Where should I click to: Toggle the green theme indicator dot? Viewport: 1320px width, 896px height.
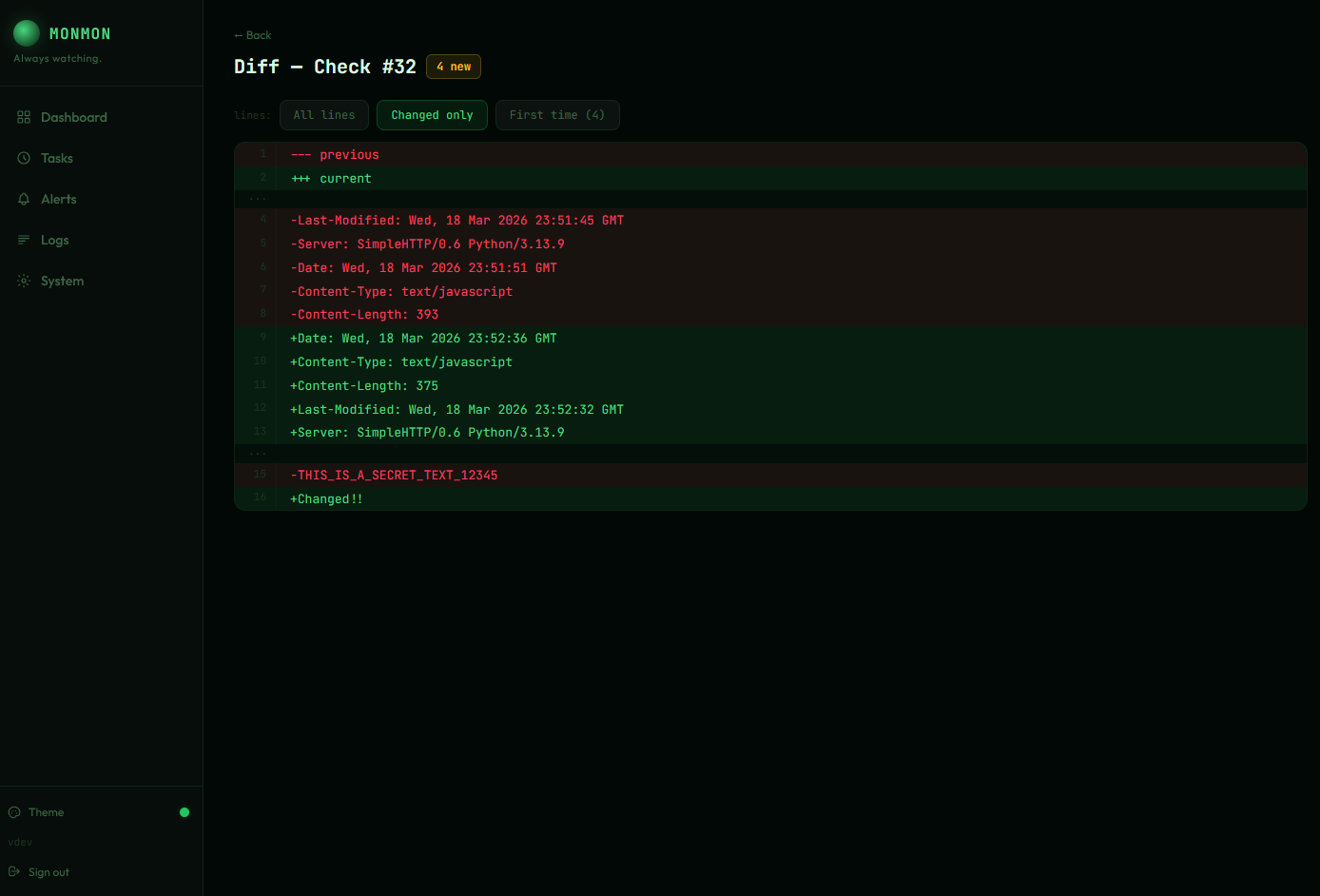(184, 812)
